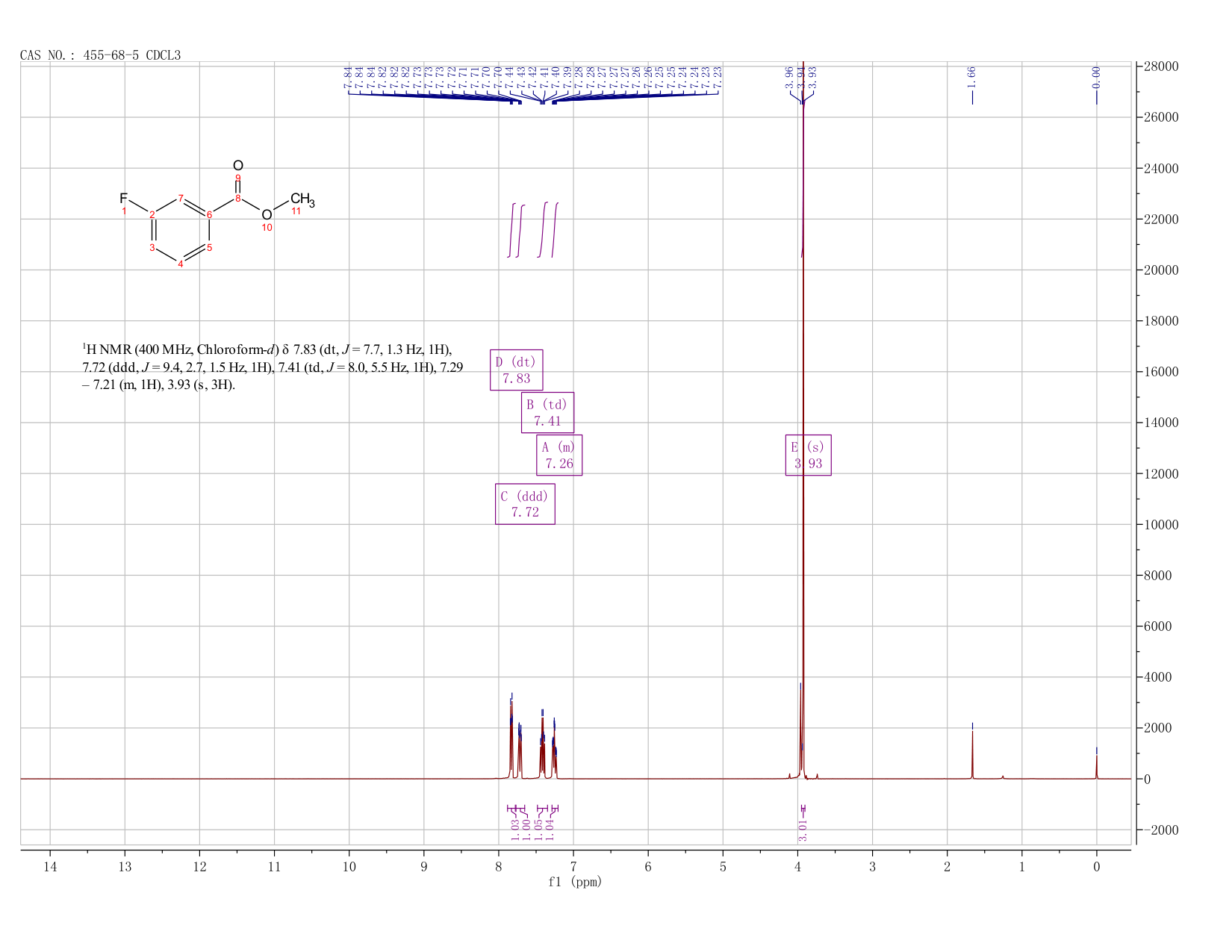Click the 14 ppm axis tick label
Image resolution: width=1232 pixels, height=952 pixels.
[50, 866]
